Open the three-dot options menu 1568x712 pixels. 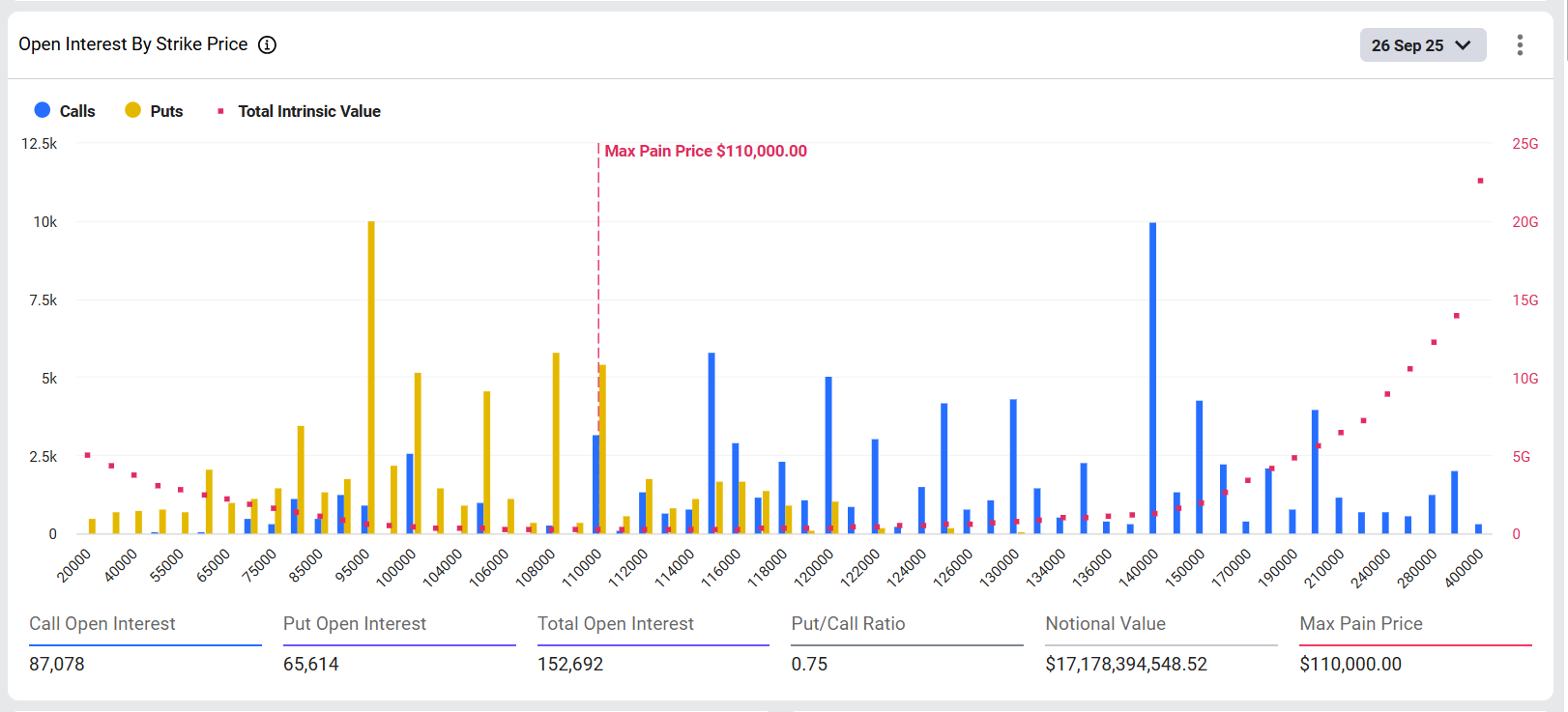coord(1520,45)
